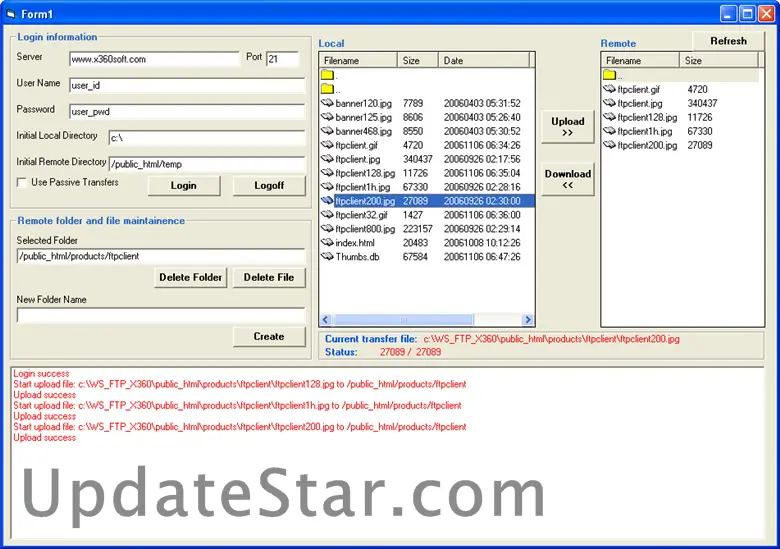Click Local list scrollbar right arrow

(x=528, y=320)
